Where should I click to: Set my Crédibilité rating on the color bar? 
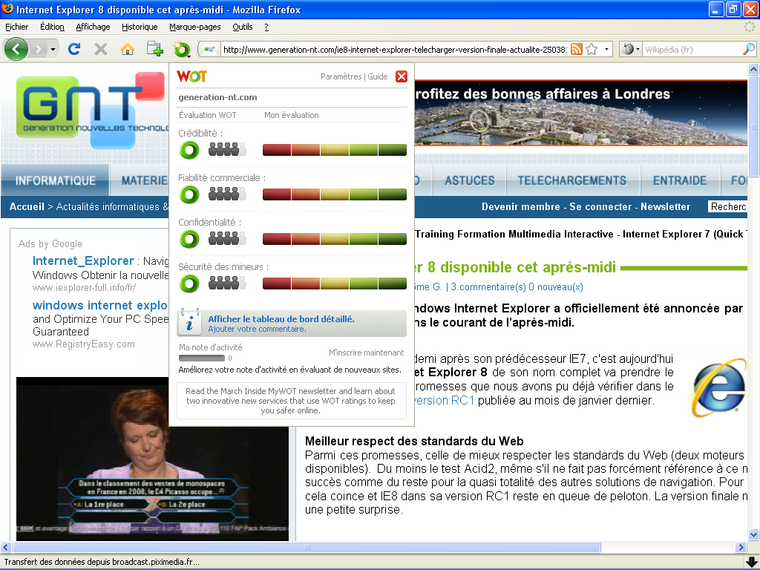pyautogui.click(x=334, y=150)
